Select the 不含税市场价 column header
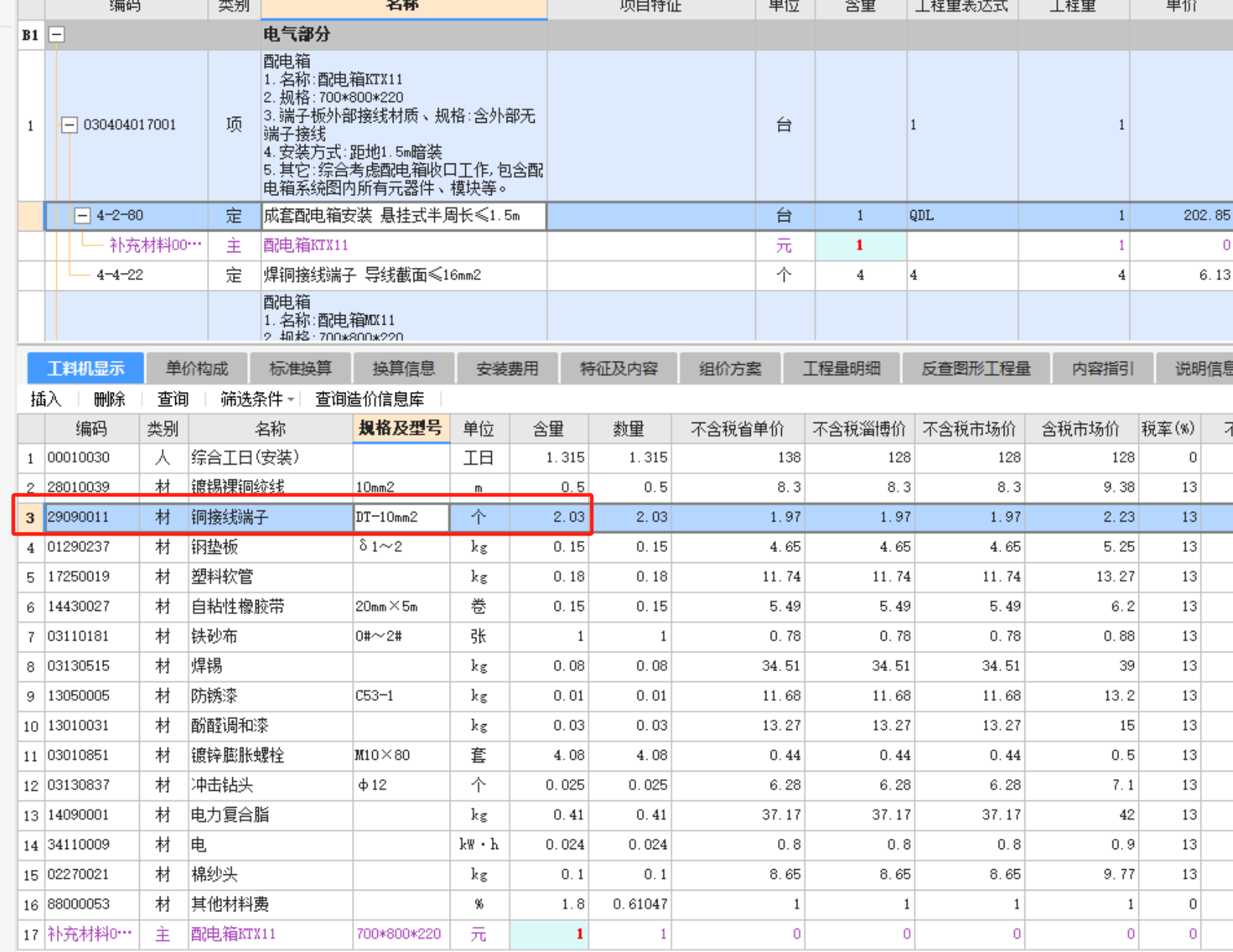 coord(969,429)
